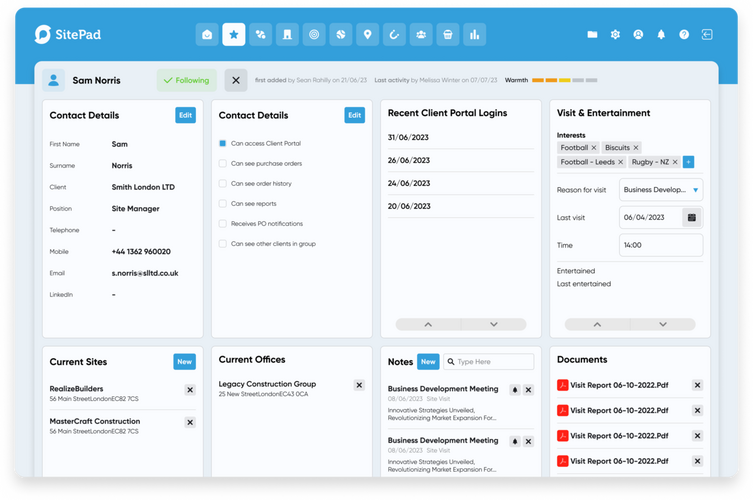Toggle the Following button for Sam Norris
The image size is (753, 500).
(186, 80)
